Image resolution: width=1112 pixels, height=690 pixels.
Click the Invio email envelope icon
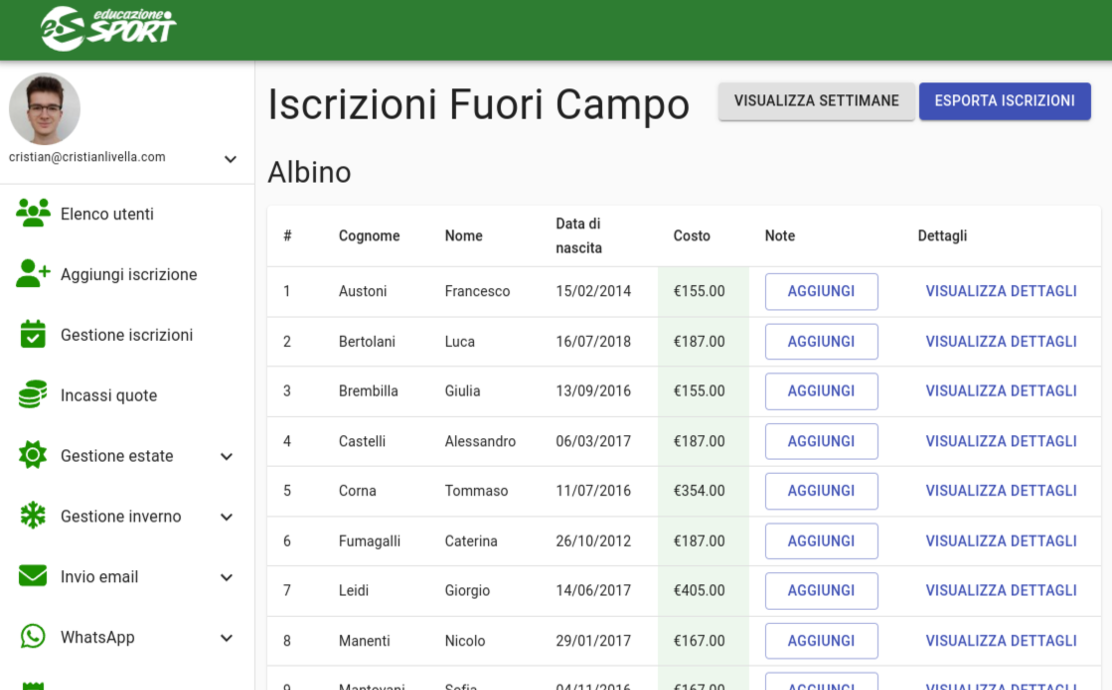click(x=33, y=576)
